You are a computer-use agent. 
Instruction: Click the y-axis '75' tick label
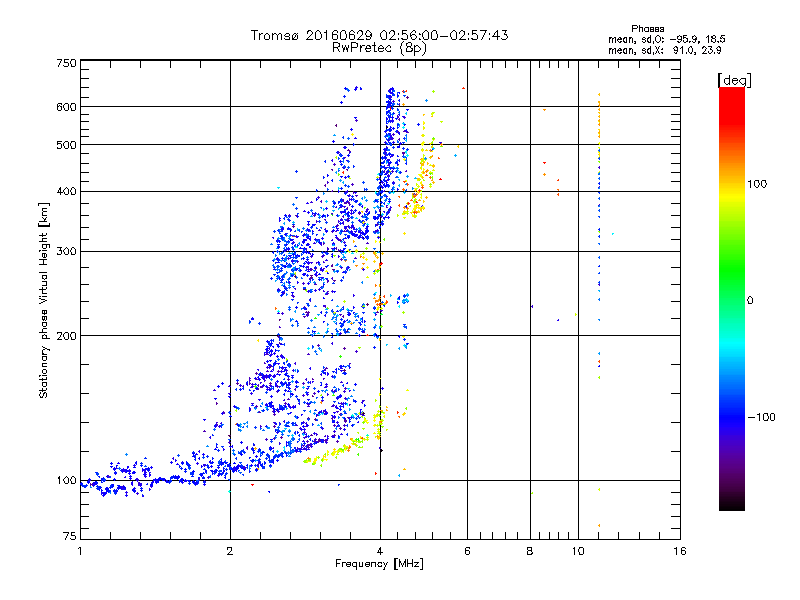(70, 536)
